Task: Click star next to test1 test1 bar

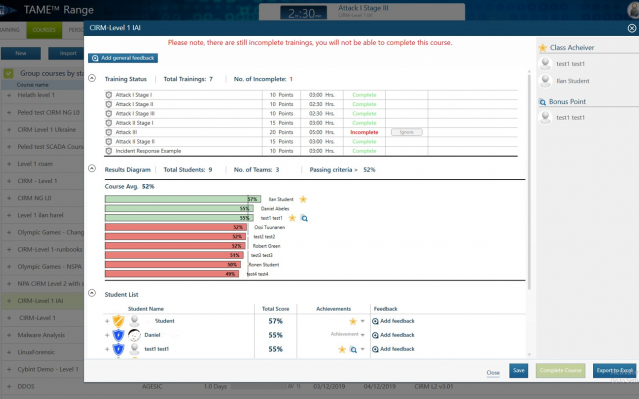Action: pyautogui.click(x=292, y=218)
